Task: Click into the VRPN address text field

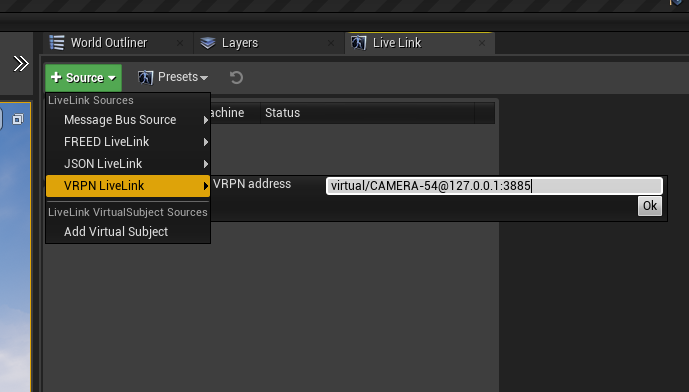Action: tap(494, 186)
